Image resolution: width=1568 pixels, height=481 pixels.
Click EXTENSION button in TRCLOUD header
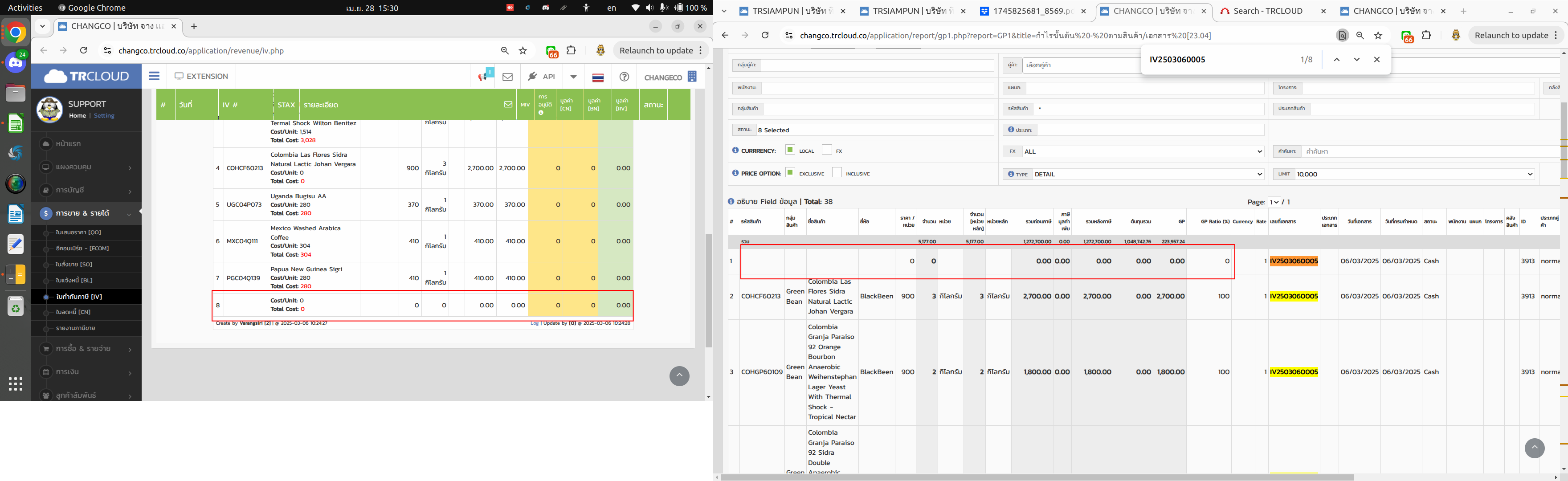click(201, 76)
